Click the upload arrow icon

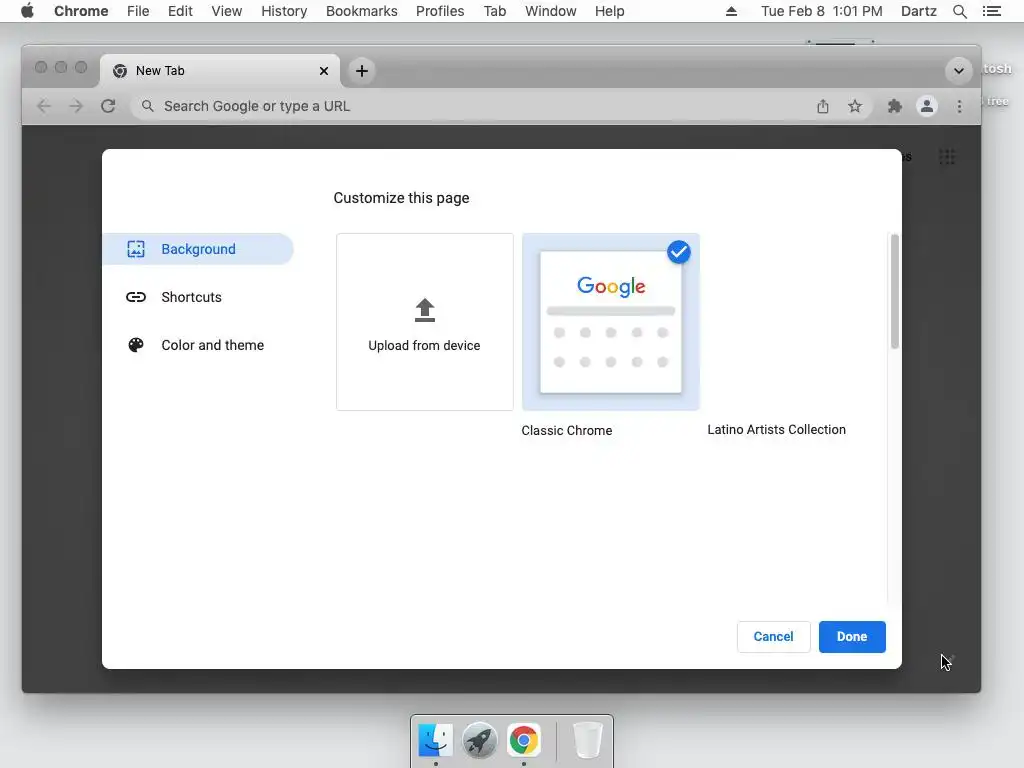(425, 310)
